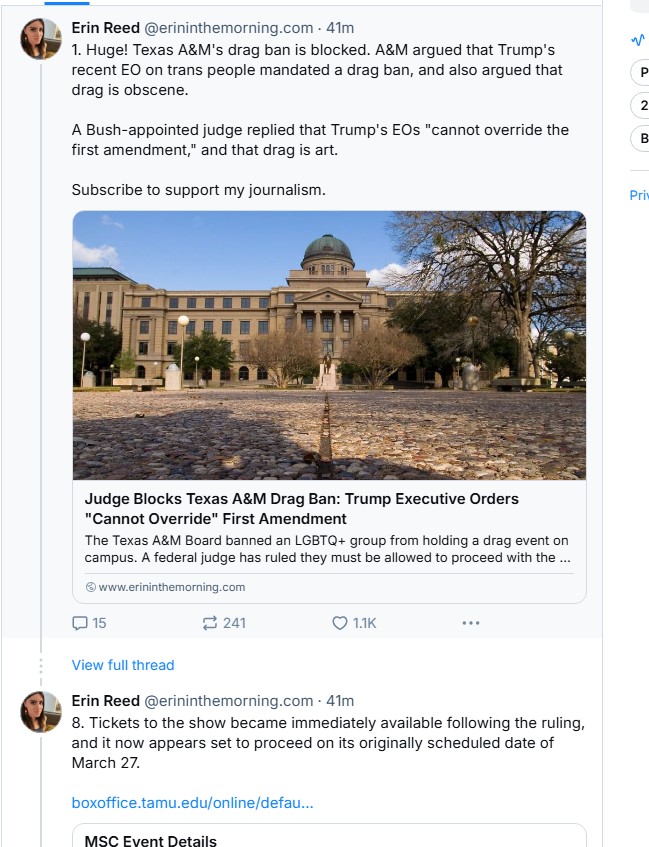The width and height of the screenshot is (649, 847).
Task: Click Erin Reed's name on the first post
Action: [x=105, y=28]
